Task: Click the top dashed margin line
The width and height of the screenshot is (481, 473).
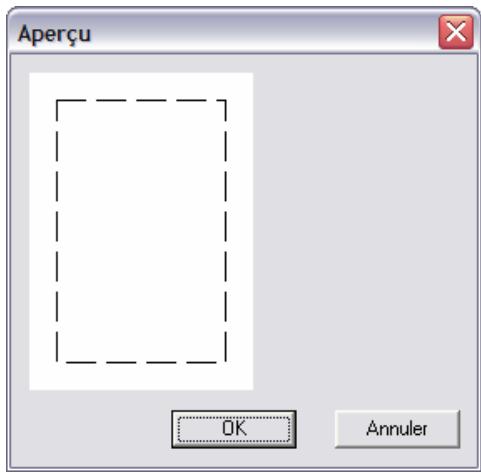Action: (x=141, y=100)
